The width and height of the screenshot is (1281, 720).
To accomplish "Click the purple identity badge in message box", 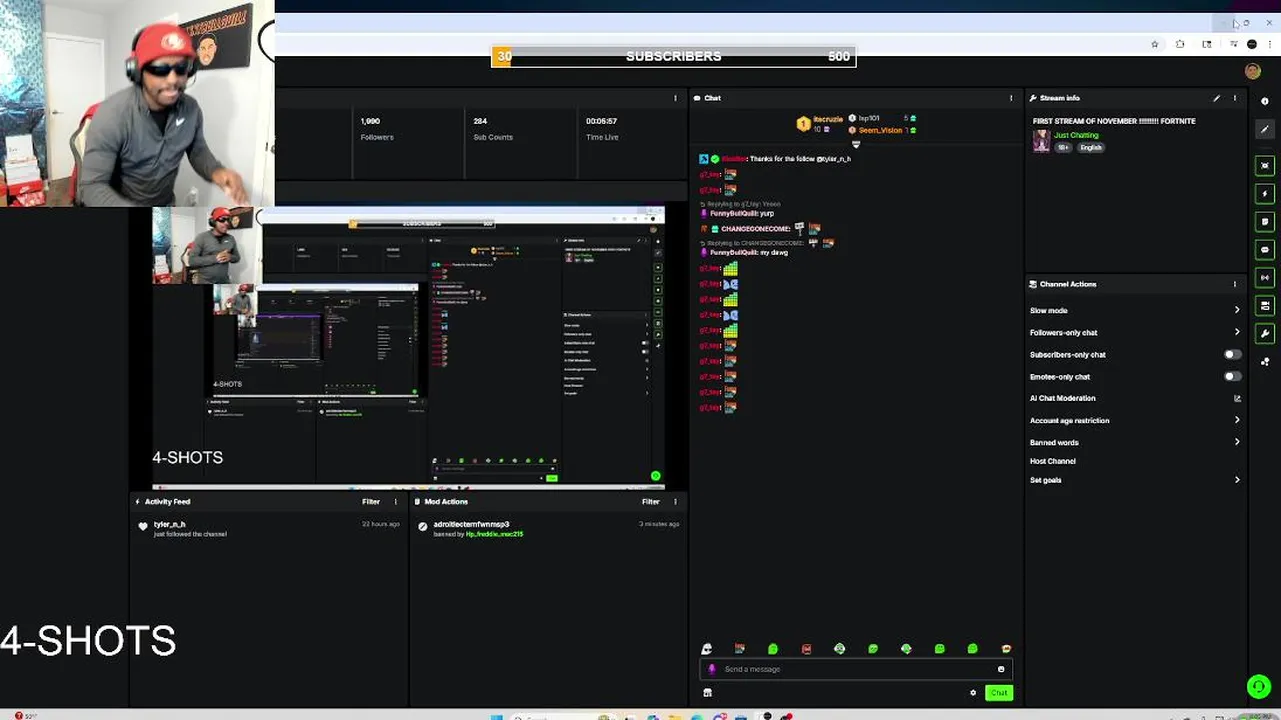I will tap(712, 669).
